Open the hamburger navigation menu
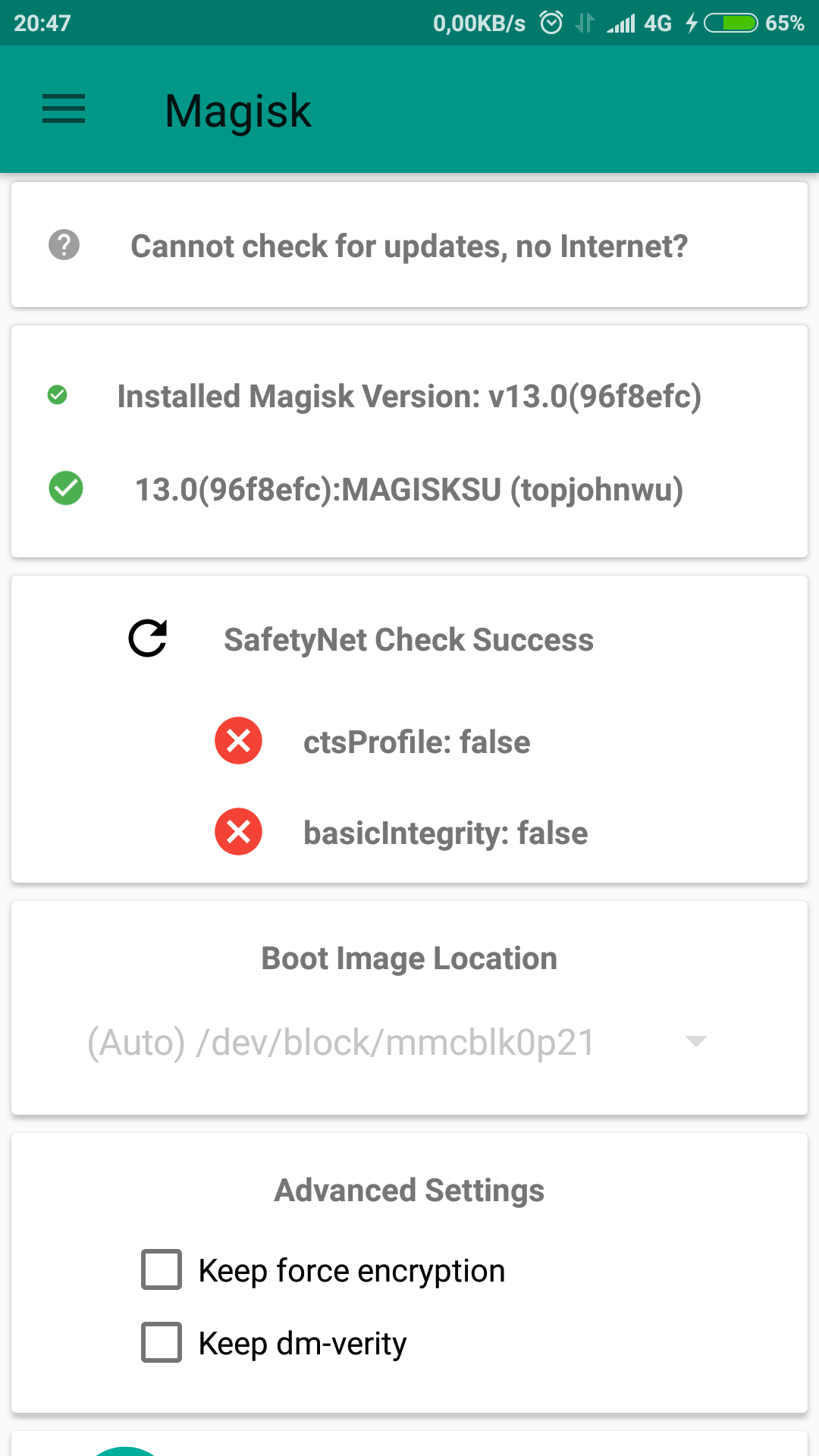Screen dimensions: 819x1456 (64, 109)
